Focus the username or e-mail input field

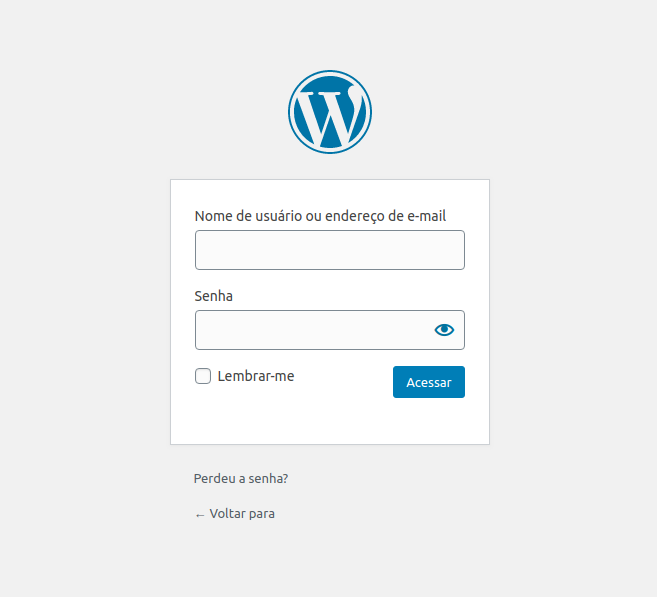click(330, 250)
